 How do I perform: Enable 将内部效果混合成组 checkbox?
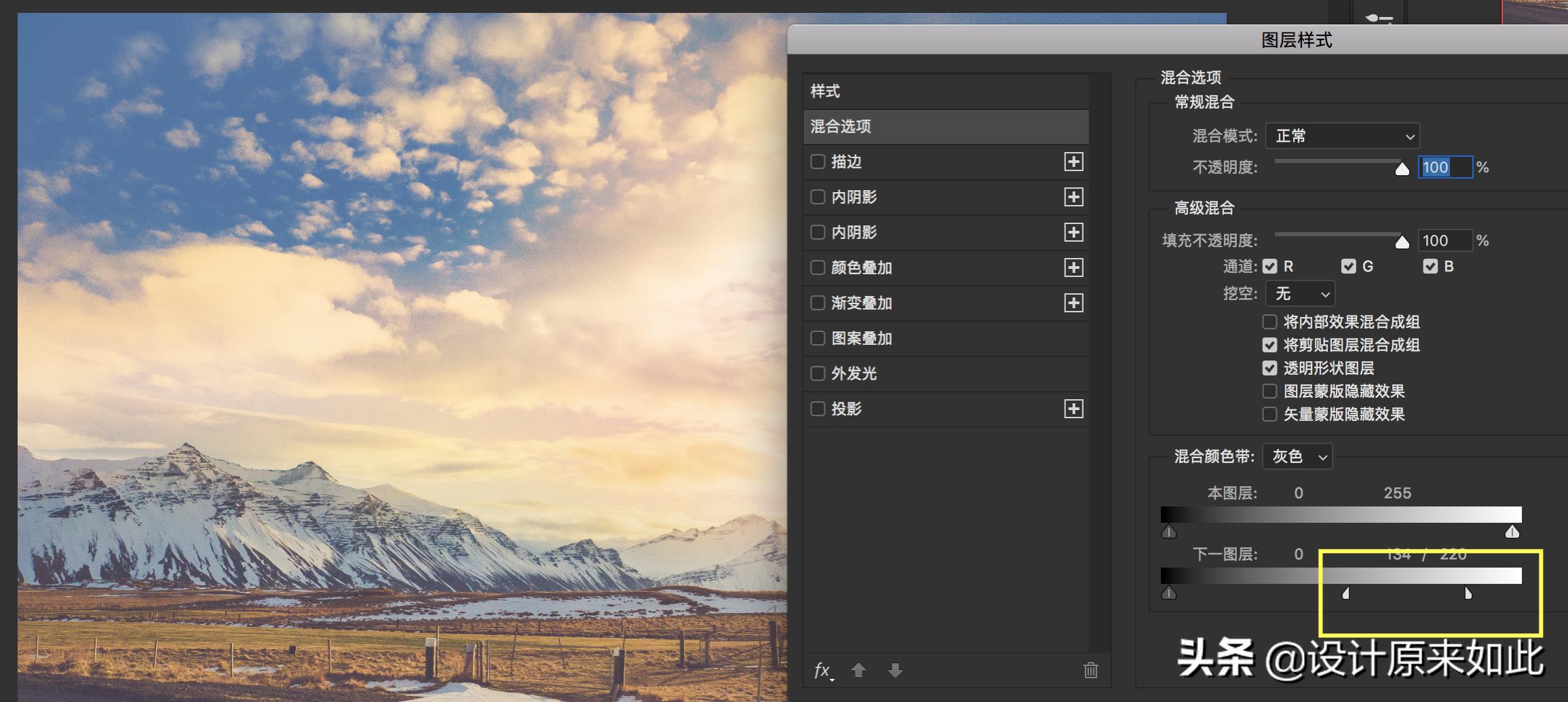click(x=1269, y=322)
